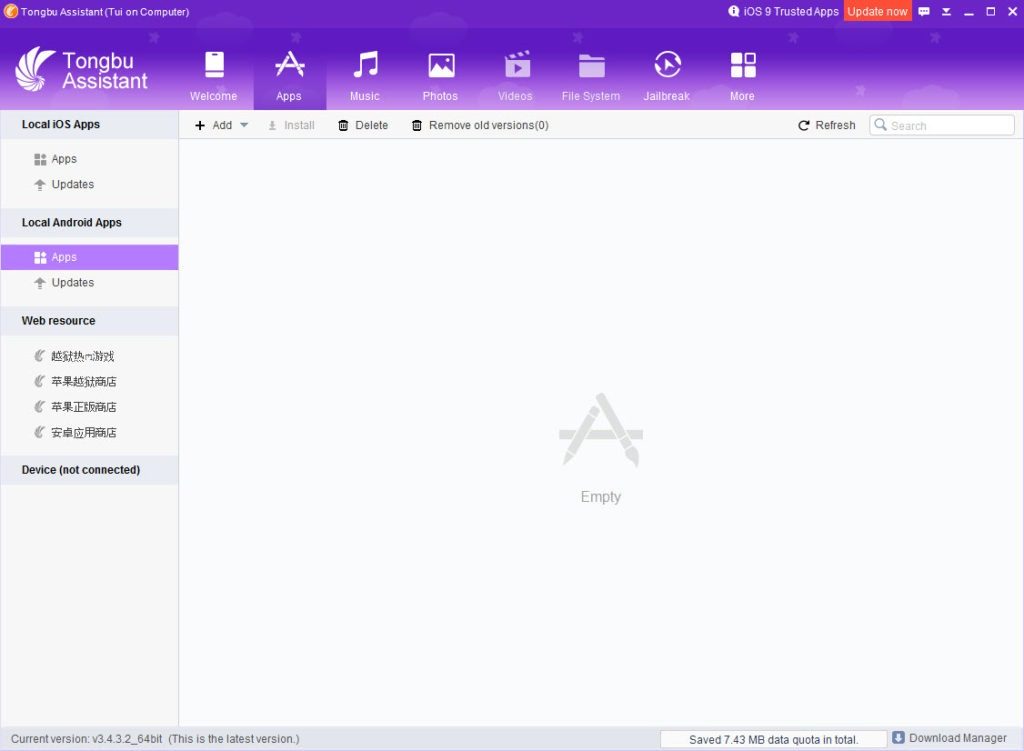Click the Delete trash can icon
Image resolution: width=1024 pixels, height=751 pixels.
pyautogui.click(x=343, y=125)
